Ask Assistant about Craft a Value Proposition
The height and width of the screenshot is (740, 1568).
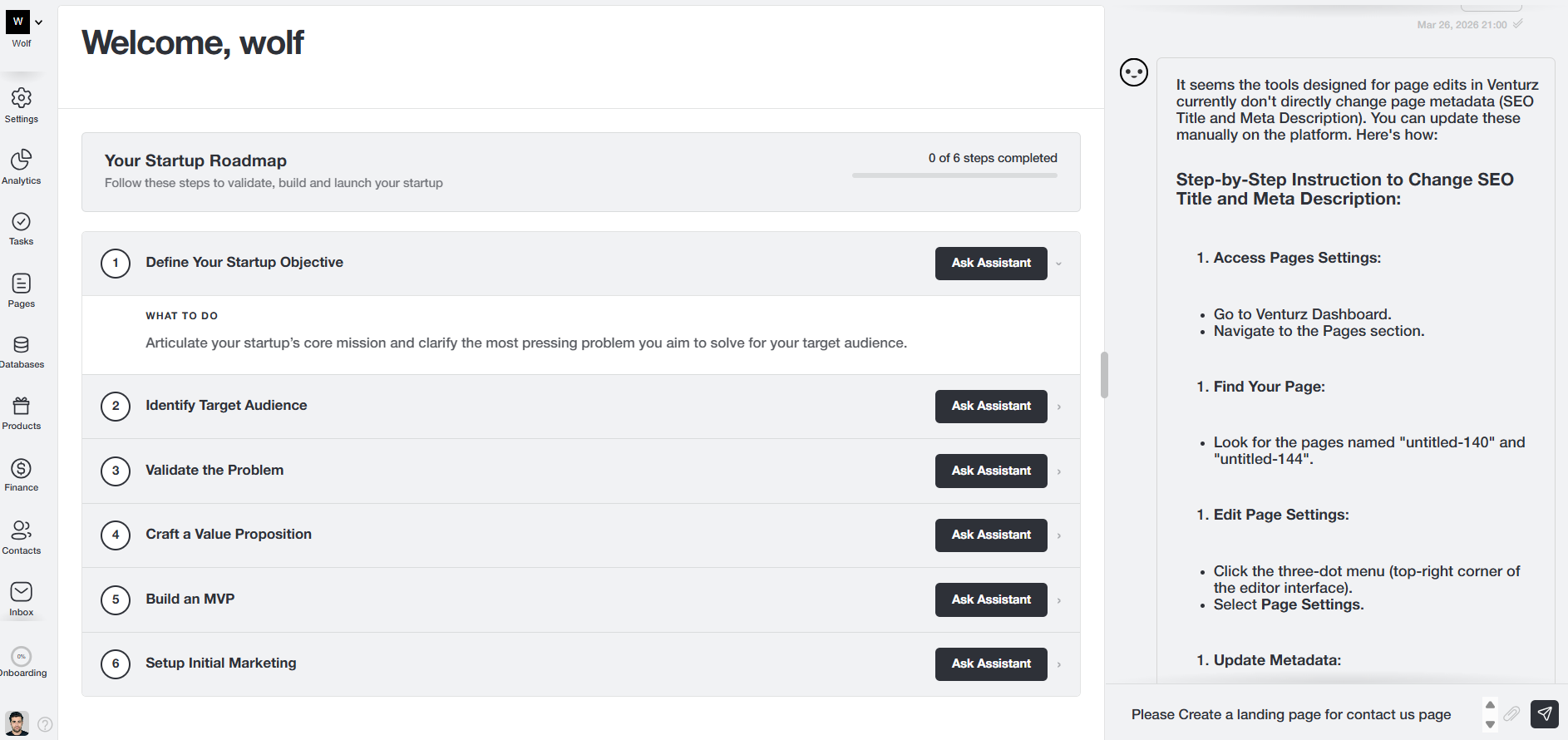(990, 535)
